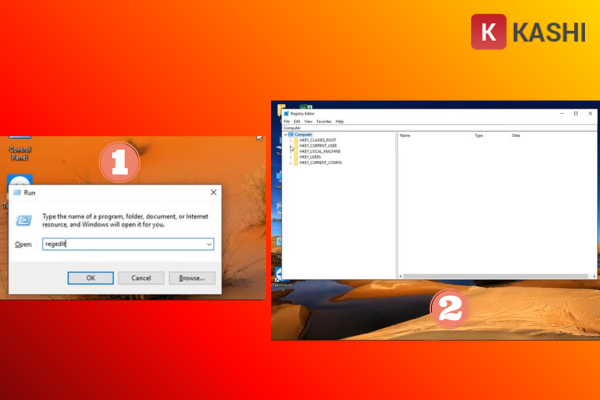The width and height of the screenshot is (600, 400).
Task: Click the KASHI logo
Action: click(x=528, y=32)
